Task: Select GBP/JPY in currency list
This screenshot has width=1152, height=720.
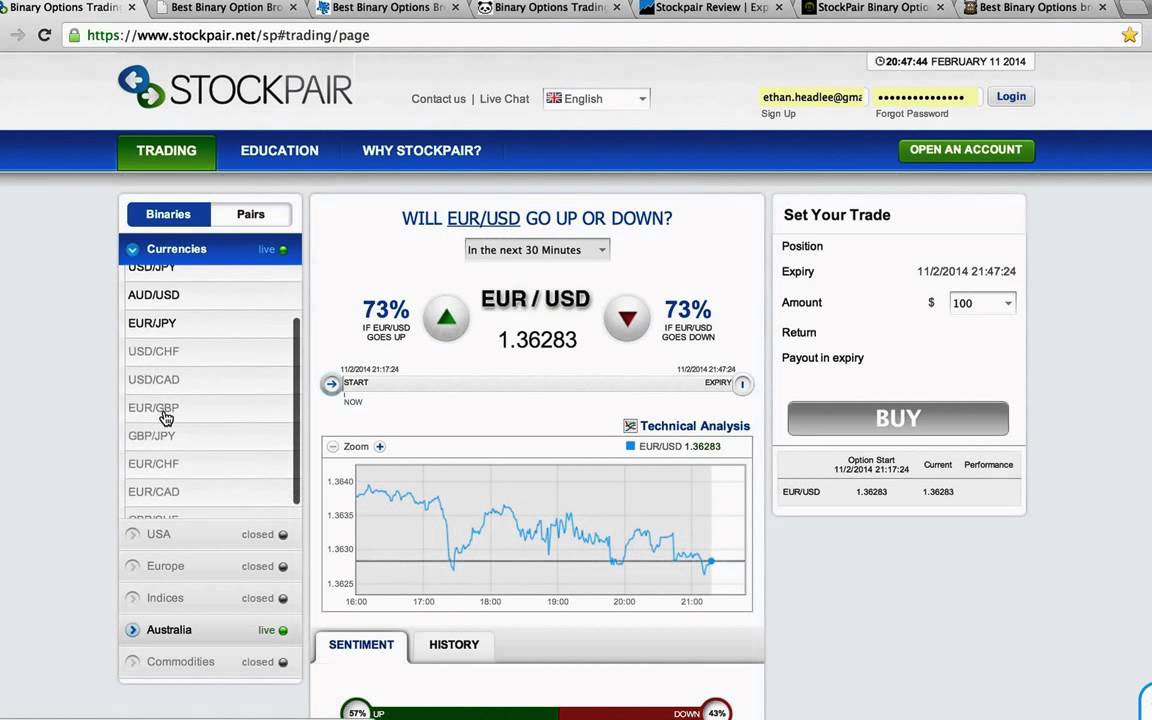Action: pyautogui.click(x=210, y=436)
